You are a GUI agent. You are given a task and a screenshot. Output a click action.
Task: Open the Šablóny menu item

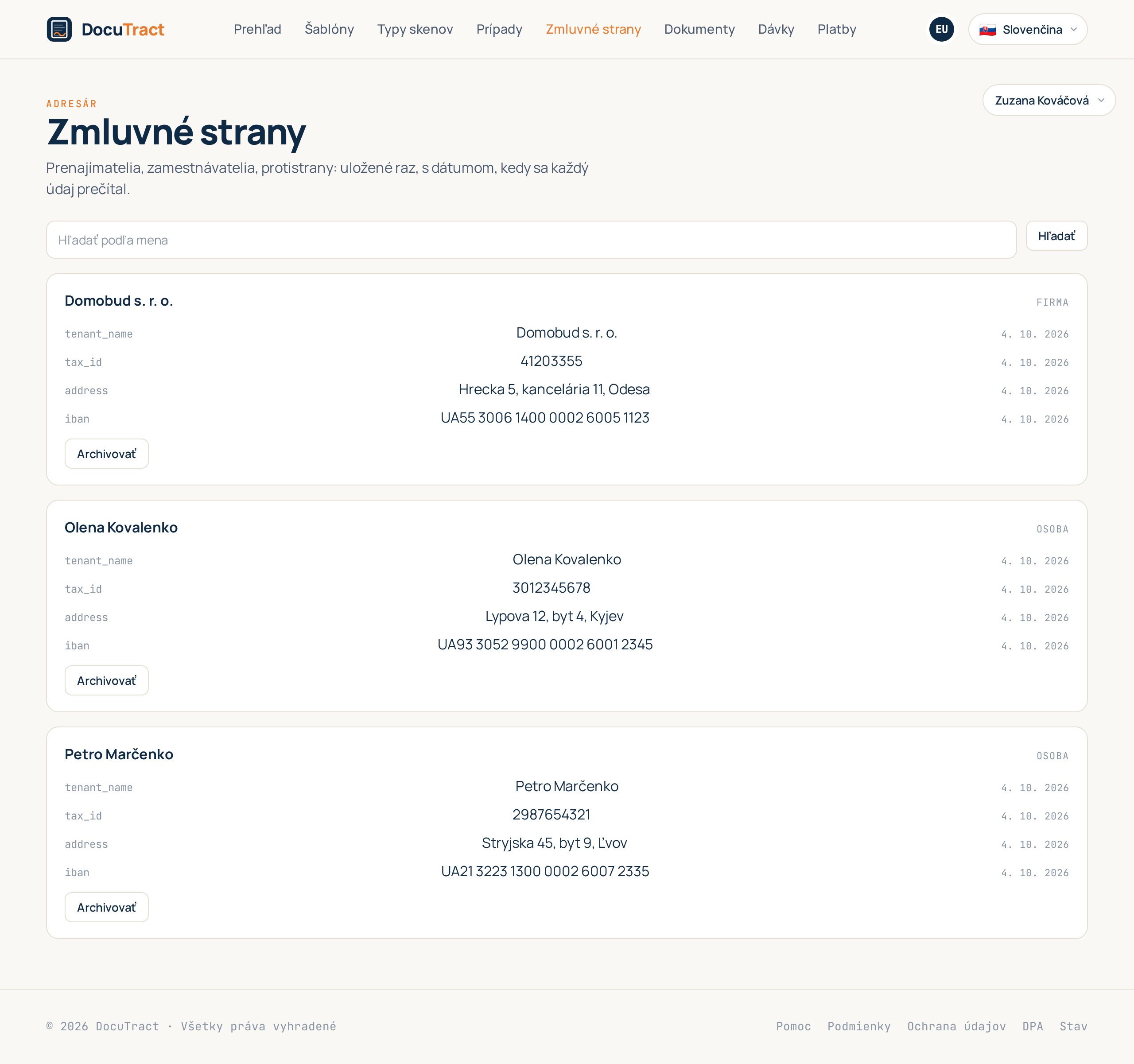pos(329,29)
